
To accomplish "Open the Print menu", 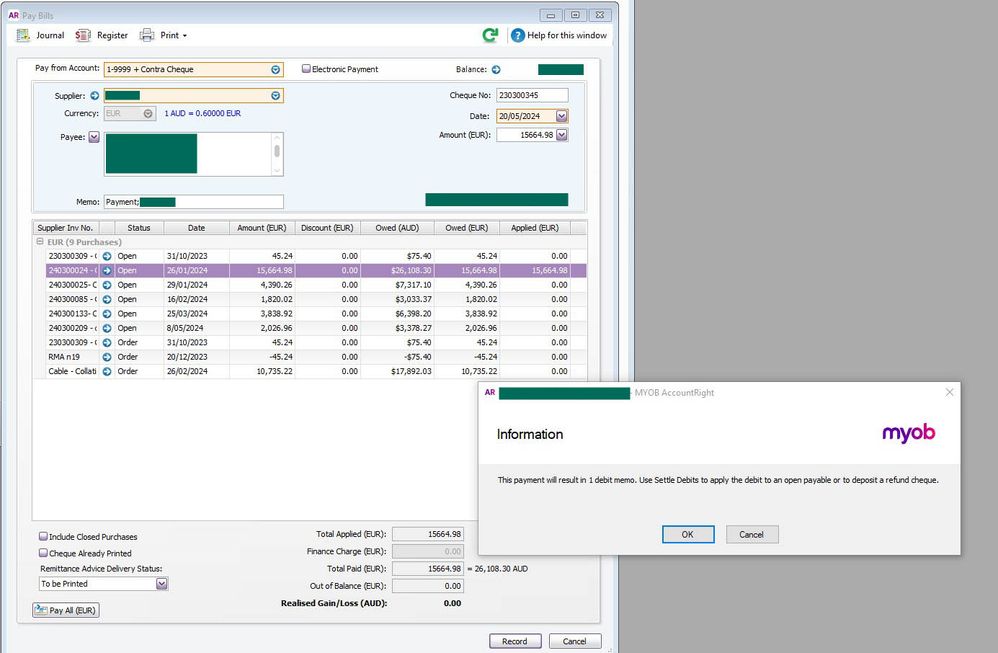I will coord(170,35).
